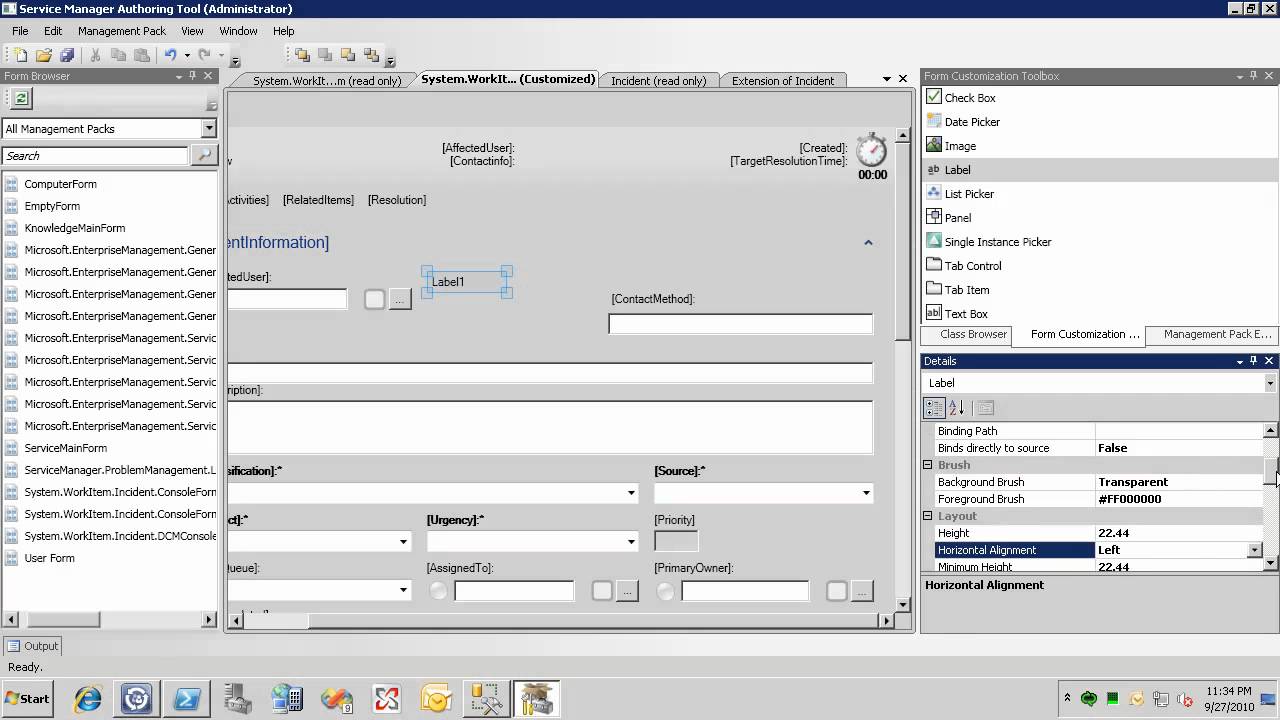This screenshot has height=720, width=1280.
Task: Click the Start button
Action: (28, 699)
